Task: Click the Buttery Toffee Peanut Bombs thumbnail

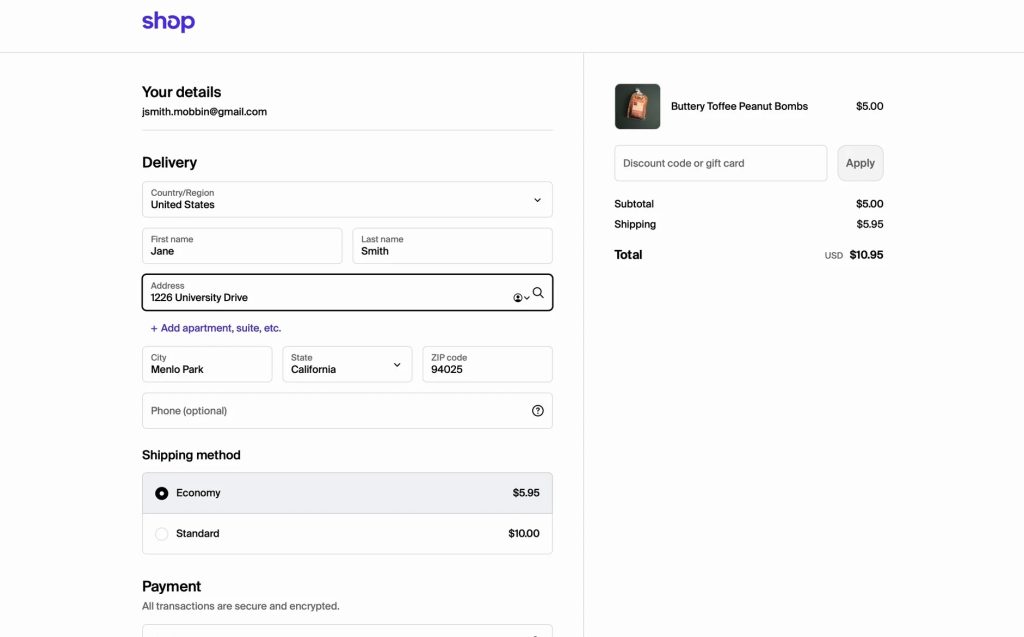Action: click(637, 106)
